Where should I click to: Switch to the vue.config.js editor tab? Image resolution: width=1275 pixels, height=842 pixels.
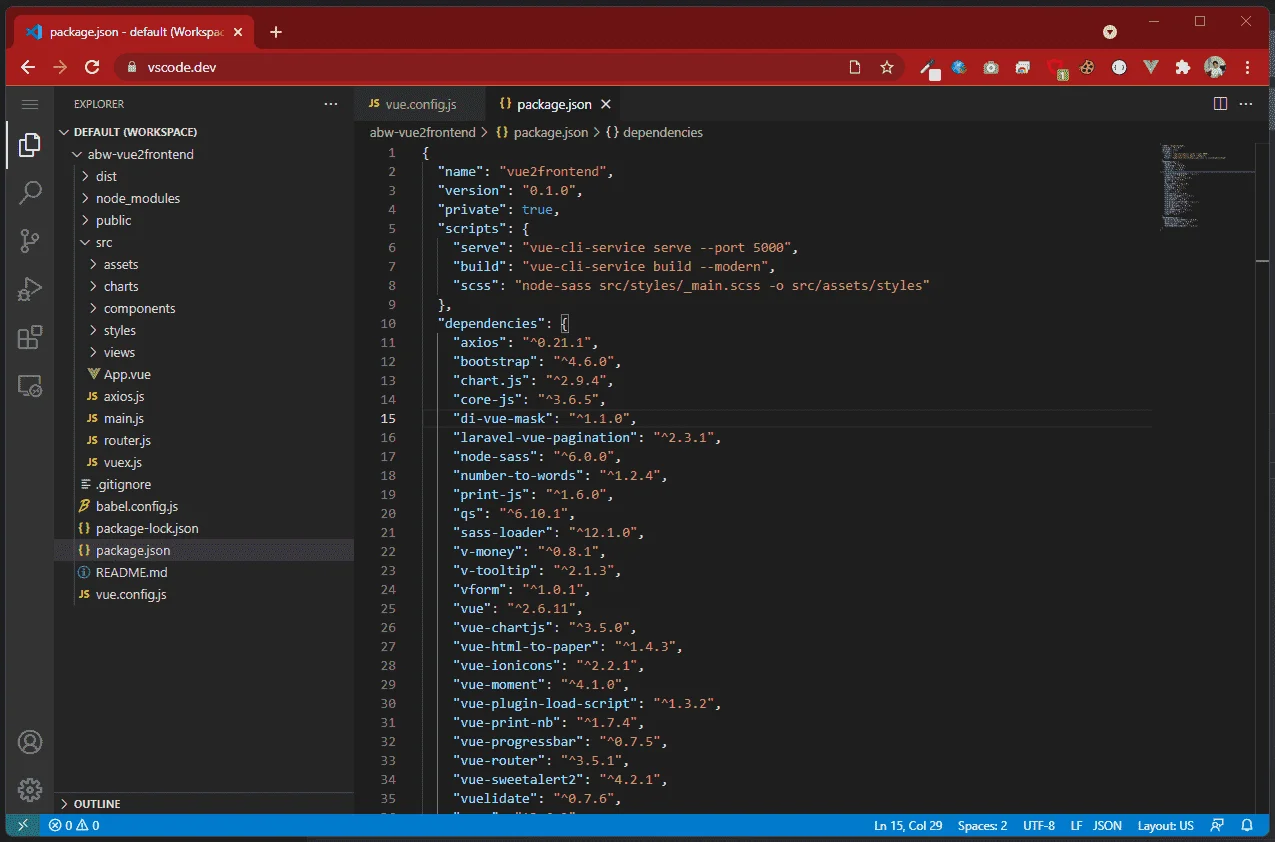[420, 104]
